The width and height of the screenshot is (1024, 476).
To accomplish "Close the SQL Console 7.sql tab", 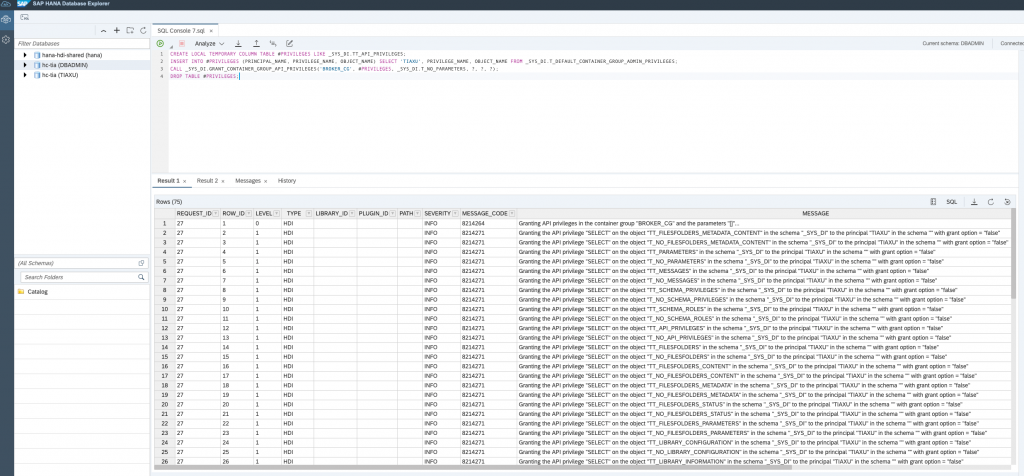I will pos(211,31).
